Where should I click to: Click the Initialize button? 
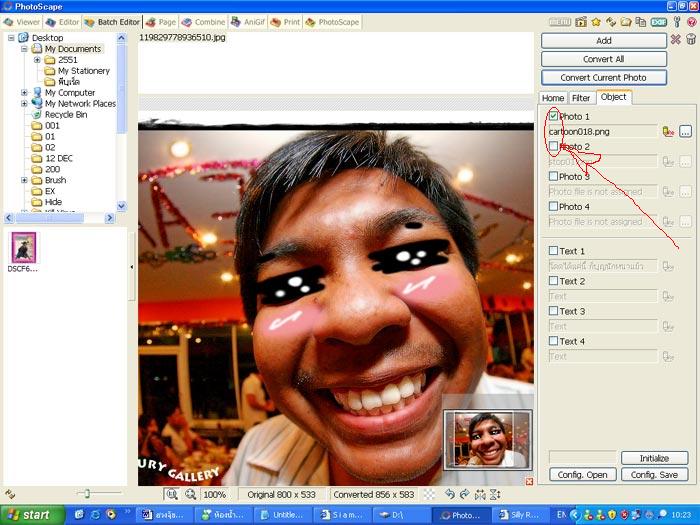click(654, 458)
